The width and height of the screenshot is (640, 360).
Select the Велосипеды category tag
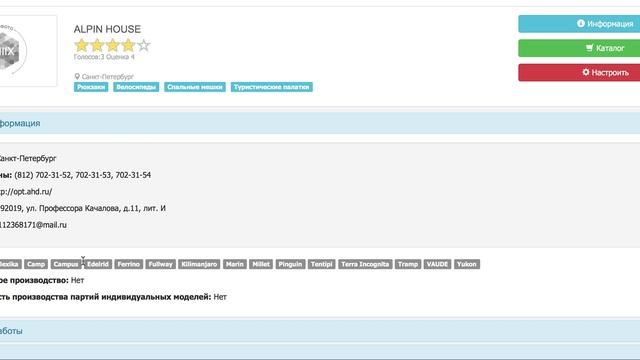click(136, 87)
